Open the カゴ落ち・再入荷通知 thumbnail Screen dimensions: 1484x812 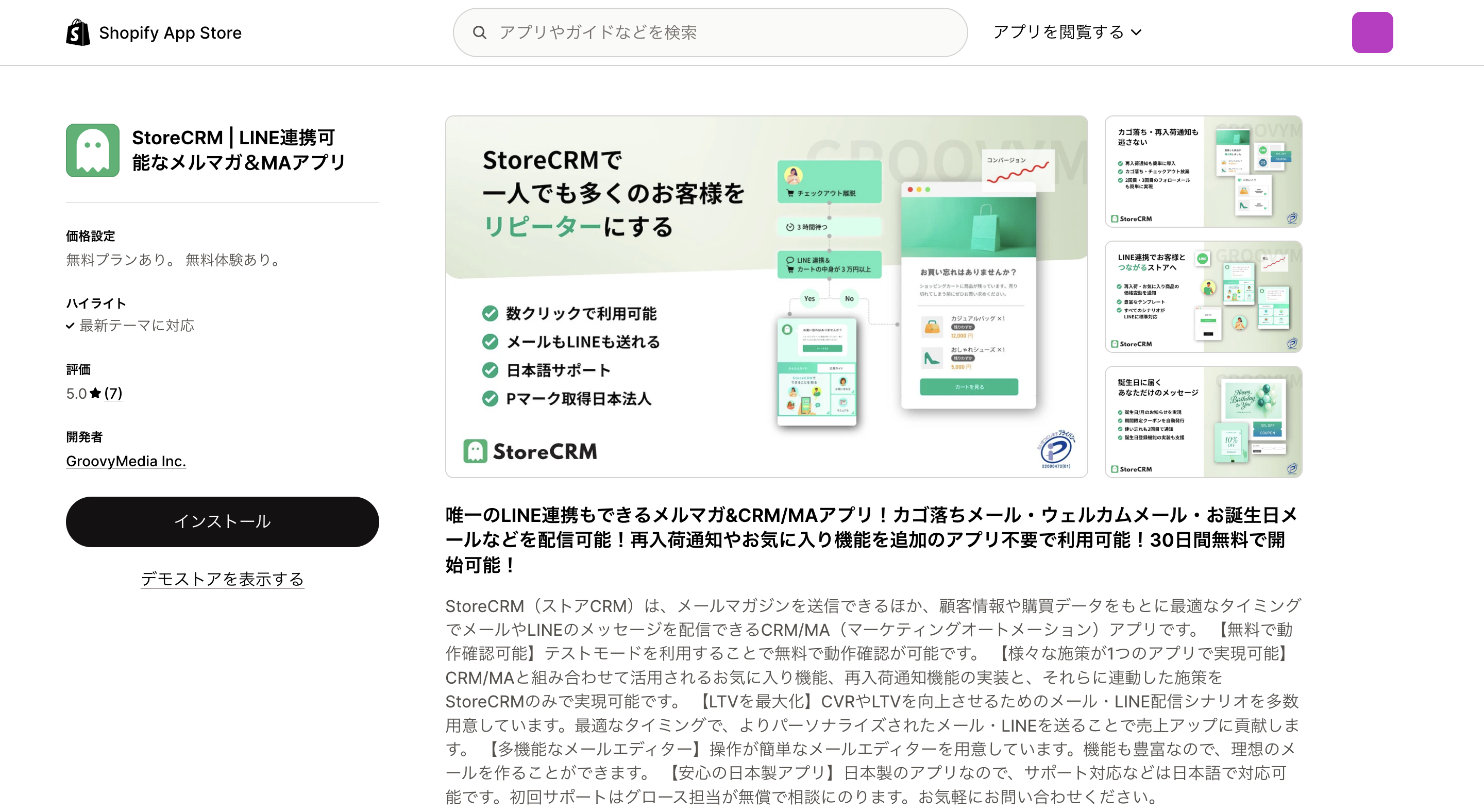[x=1203, y=172]
